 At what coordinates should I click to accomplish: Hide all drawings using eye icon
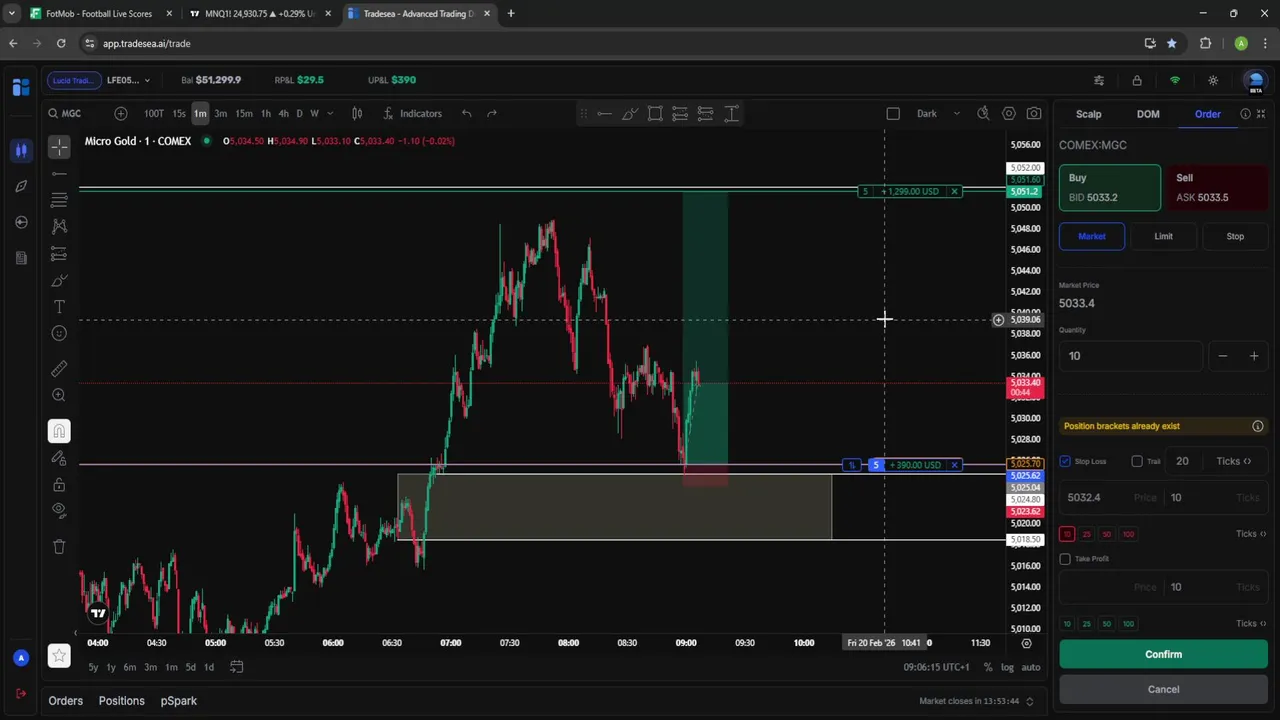(59, 511)
